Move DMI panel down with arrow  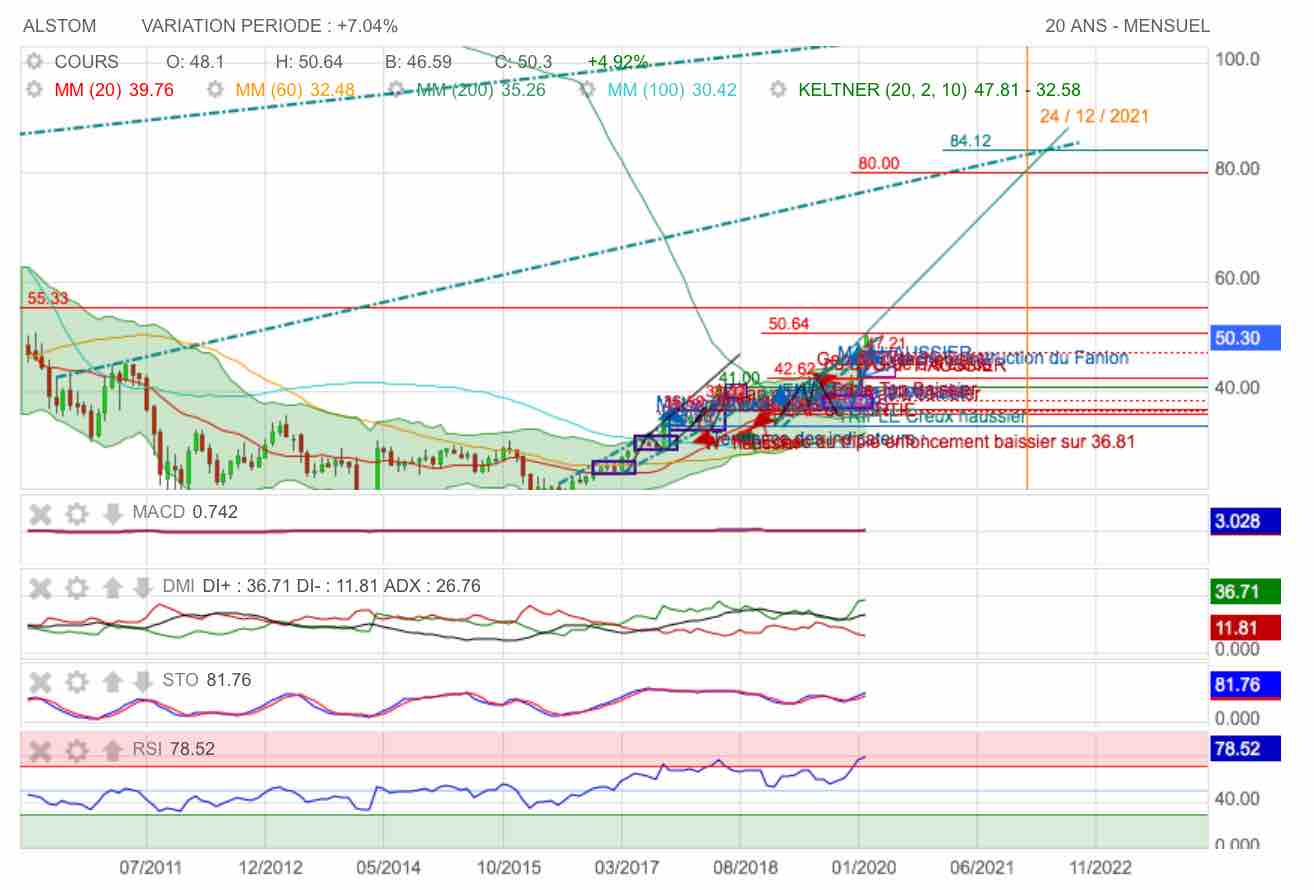143,587
